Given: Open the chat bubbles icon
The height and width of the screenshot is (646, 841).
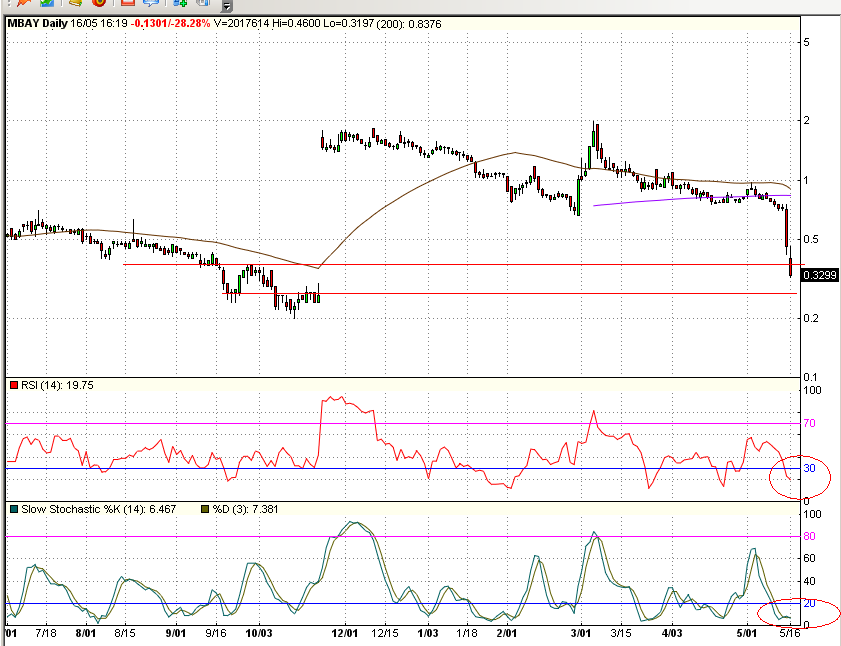Looking at the screenshot, I should (152, 6).
